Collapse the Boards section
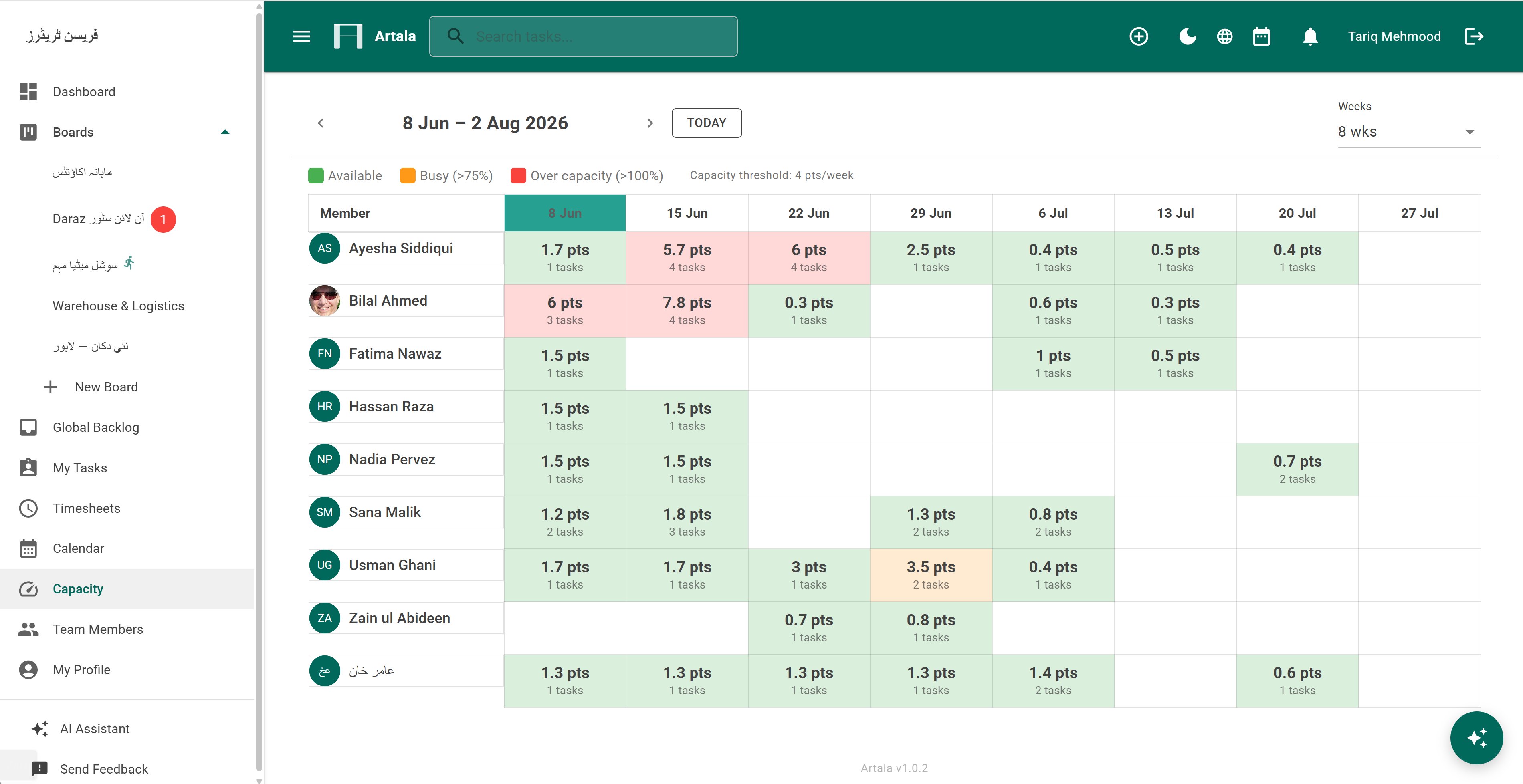1523x784 pixels. pyautogui.click(x=225, y=132)
